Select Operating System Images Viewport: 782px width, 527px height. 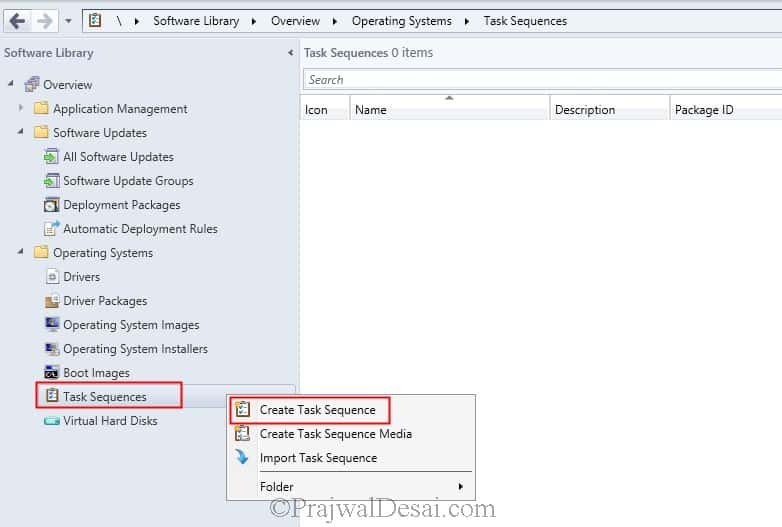click(x=131, y=325)
